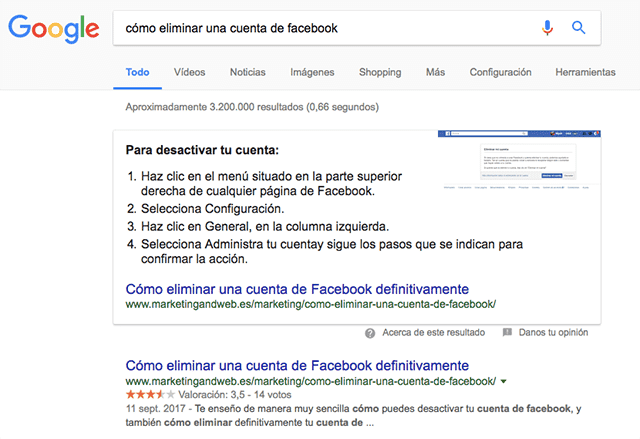Click the 'Aproximadamente 3.200.000 resultados' text

click(x=252, y=107)
